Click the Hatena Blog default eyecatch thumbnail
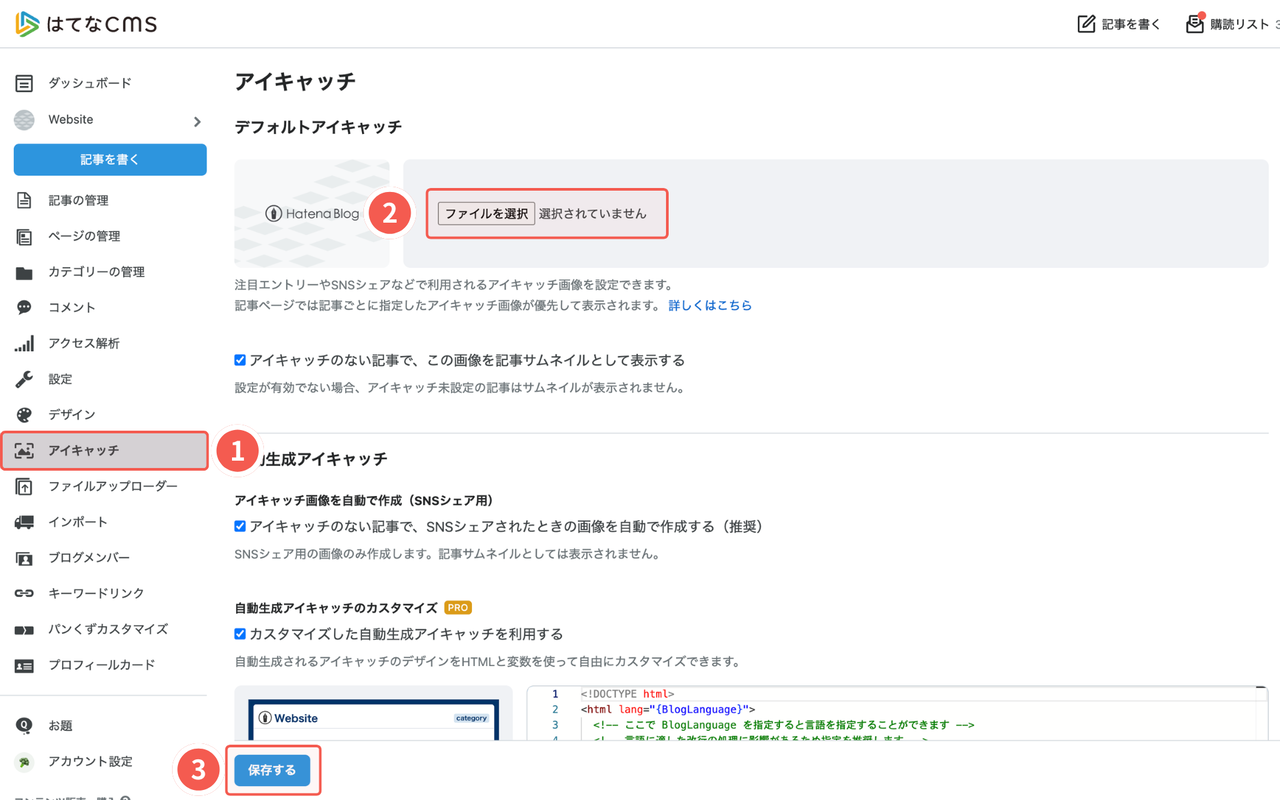Screen dimensions: 1280x800 pos(311,213)
